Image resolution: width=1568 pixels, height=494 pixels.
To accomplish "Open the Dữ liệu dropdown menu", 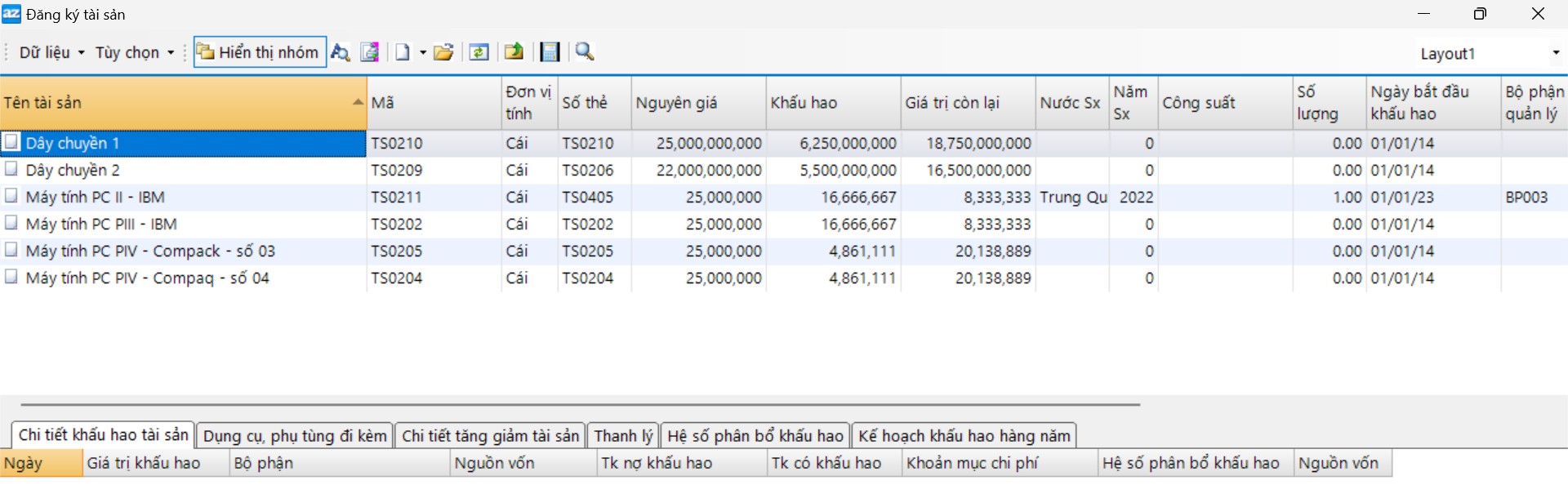I will click(x=51, y=52).
